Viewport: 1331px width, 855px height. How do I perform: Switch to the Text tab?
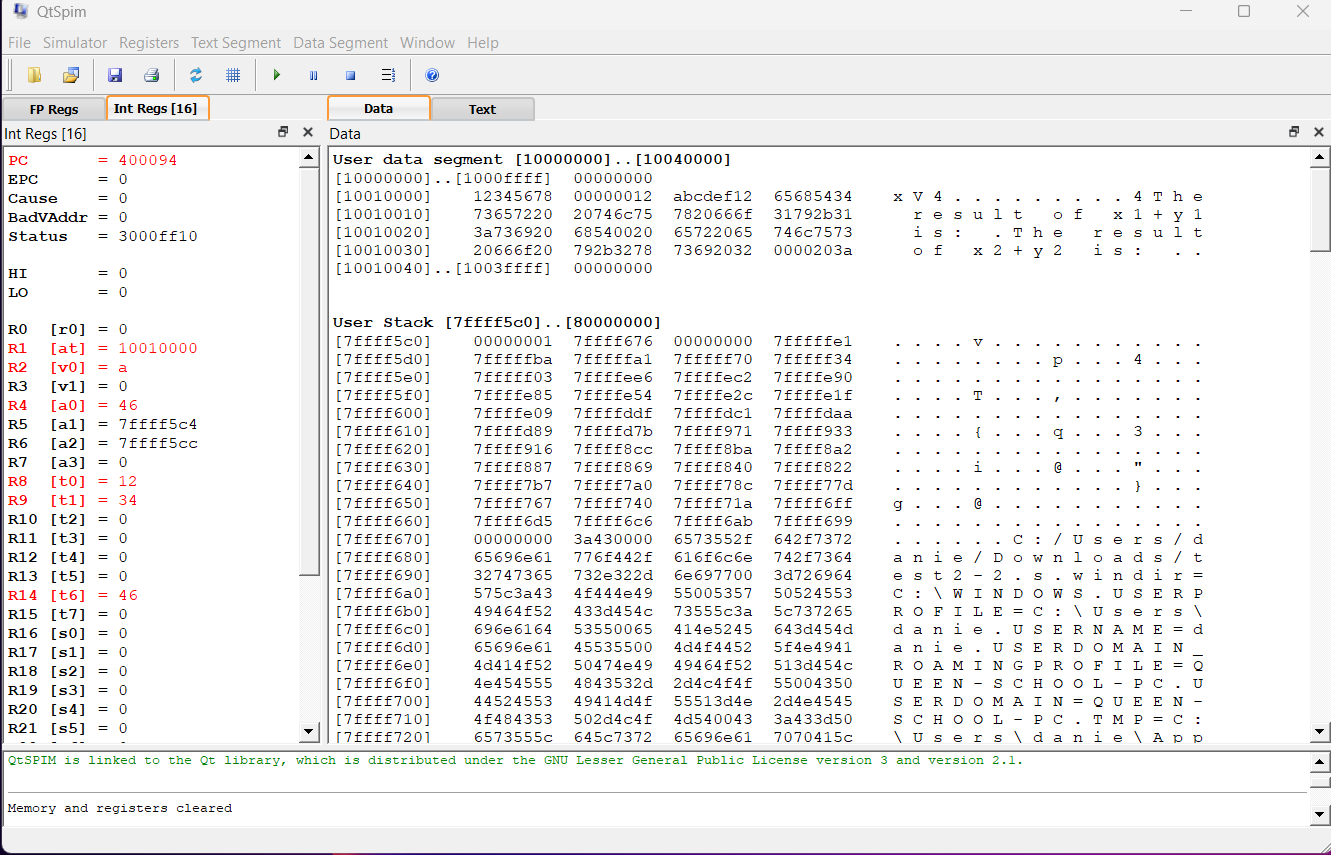(482, 109)
